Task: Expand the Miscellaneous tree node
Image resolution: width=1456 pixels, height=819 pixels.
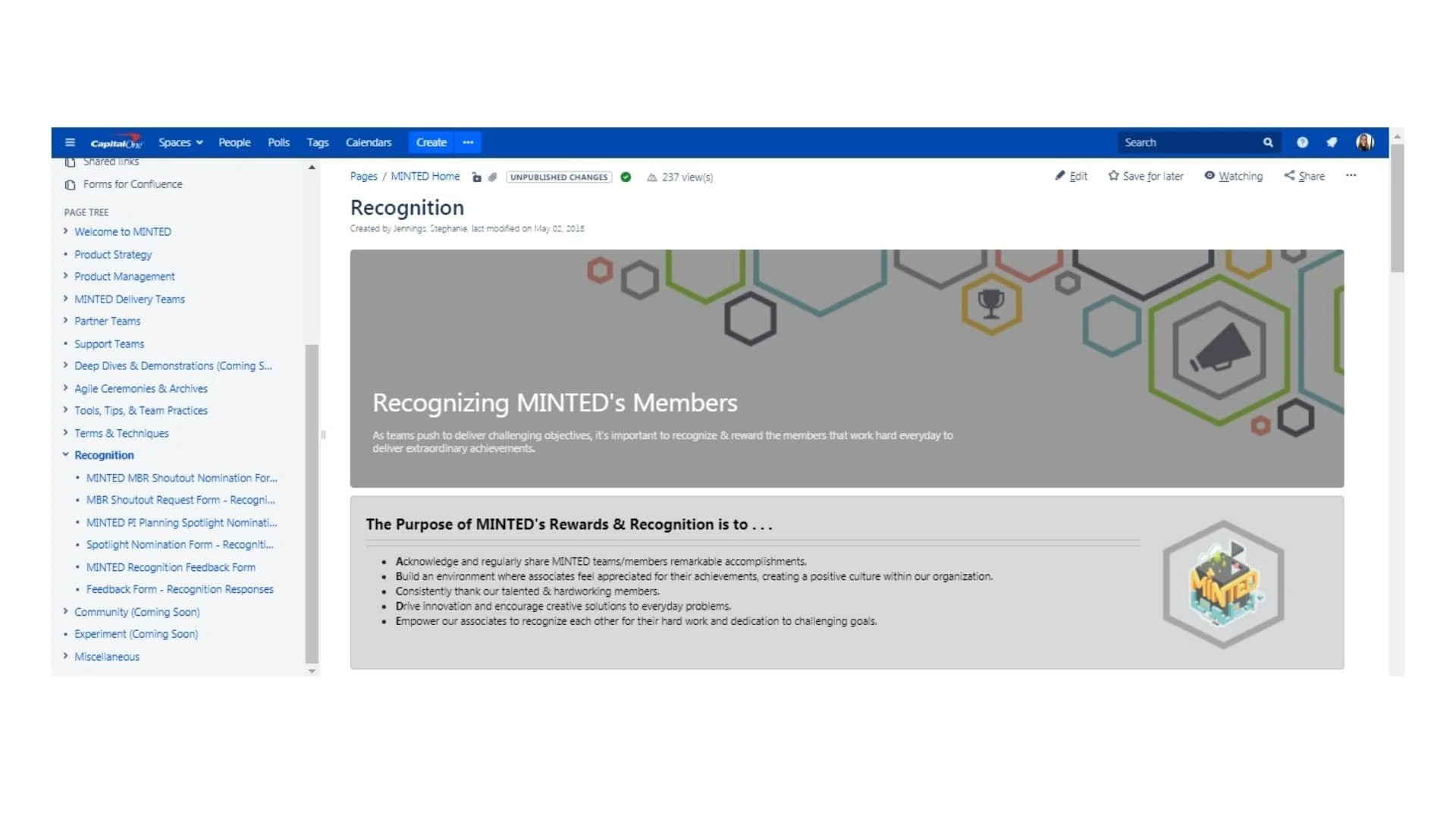Action: [65, 656]
